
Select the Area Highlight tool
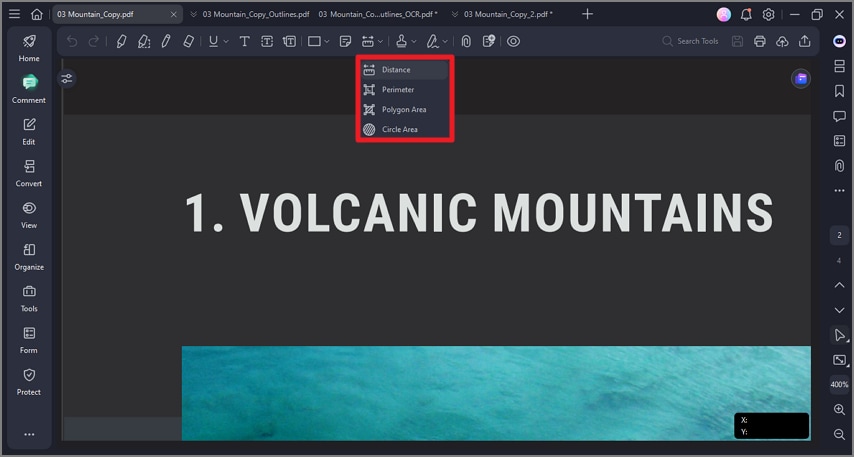[144, 41]
